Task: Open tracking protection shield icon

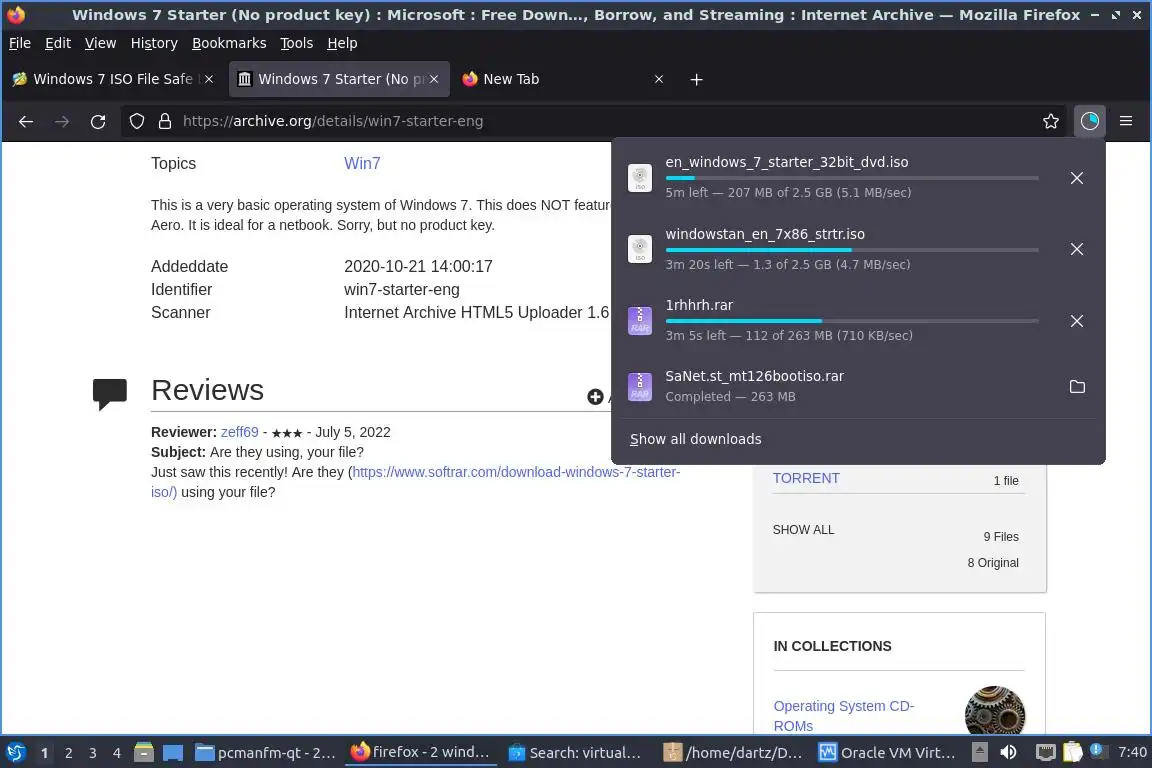Action: click(137, 121)
